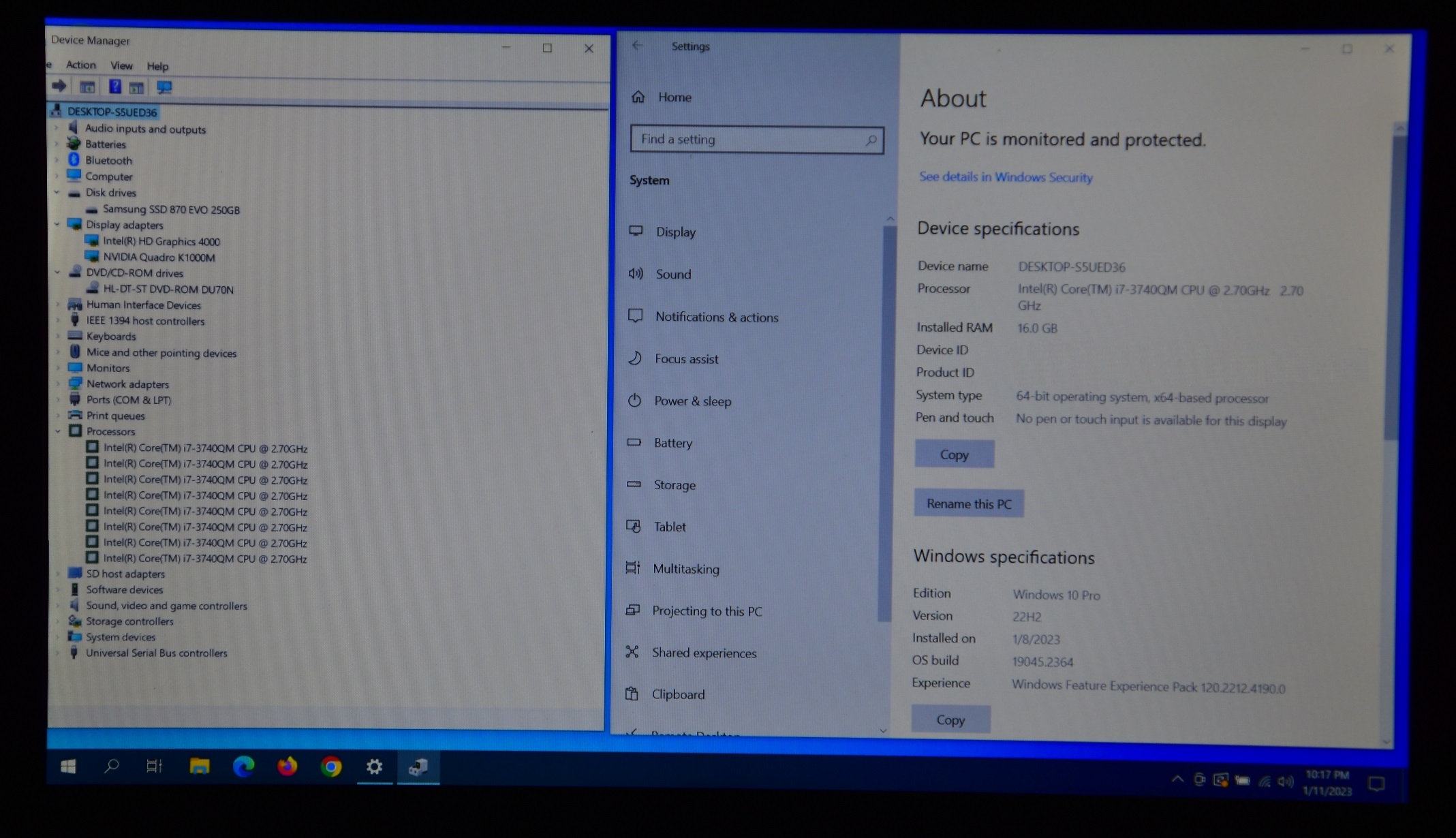Click the Find a setting search box
The width and height of the screenshot is (1456, 838).
(749, 140)
